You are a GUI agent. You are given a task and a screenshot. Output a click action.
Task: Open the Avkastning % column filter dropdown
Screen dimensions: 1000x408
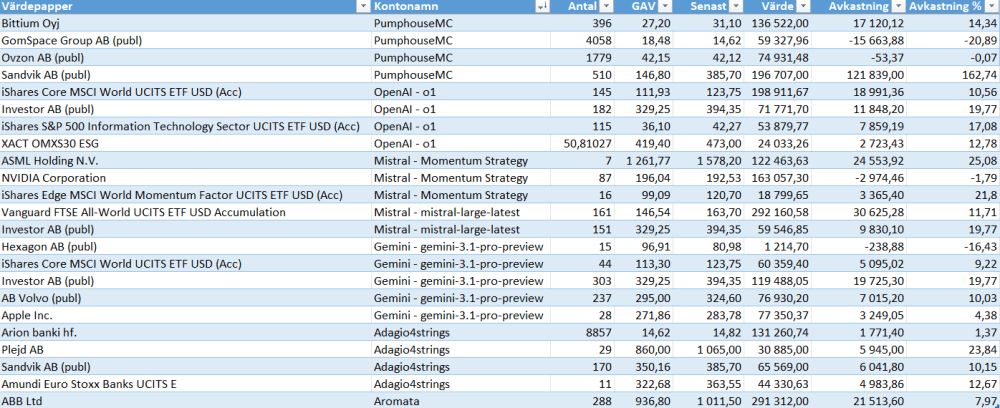[993, 6]
